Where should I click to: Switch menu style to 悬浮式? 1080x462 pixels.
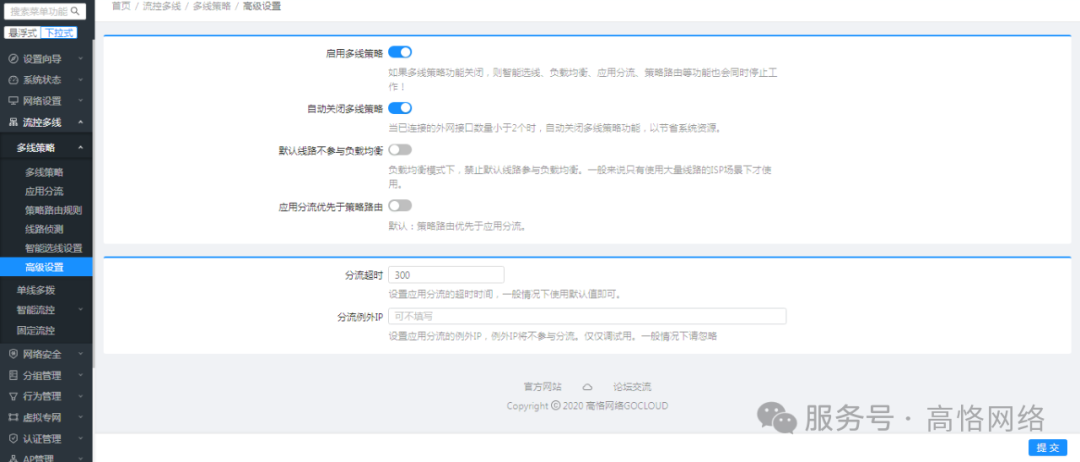click(x=23, y=33)
